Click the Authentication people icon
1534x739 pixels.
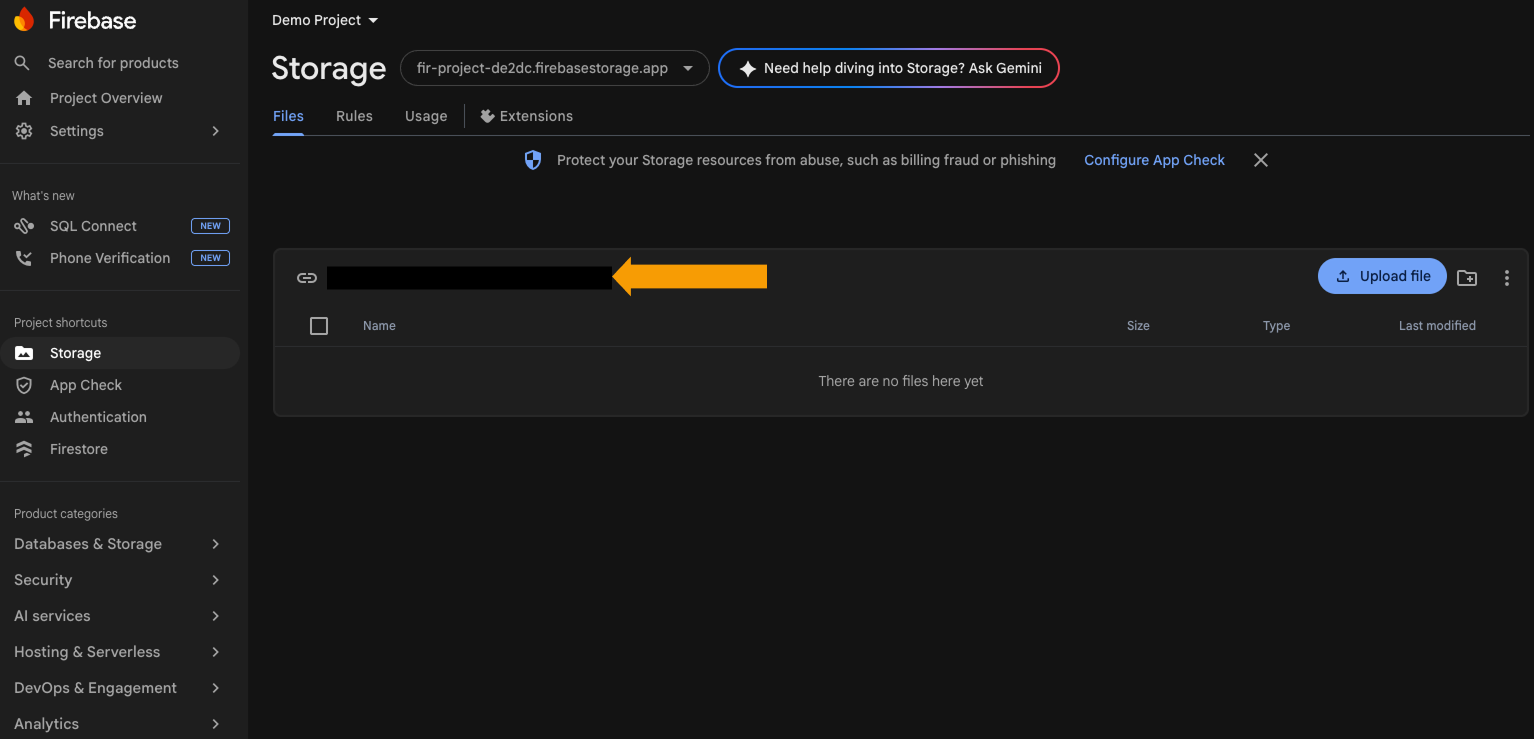tap(24, 417)
